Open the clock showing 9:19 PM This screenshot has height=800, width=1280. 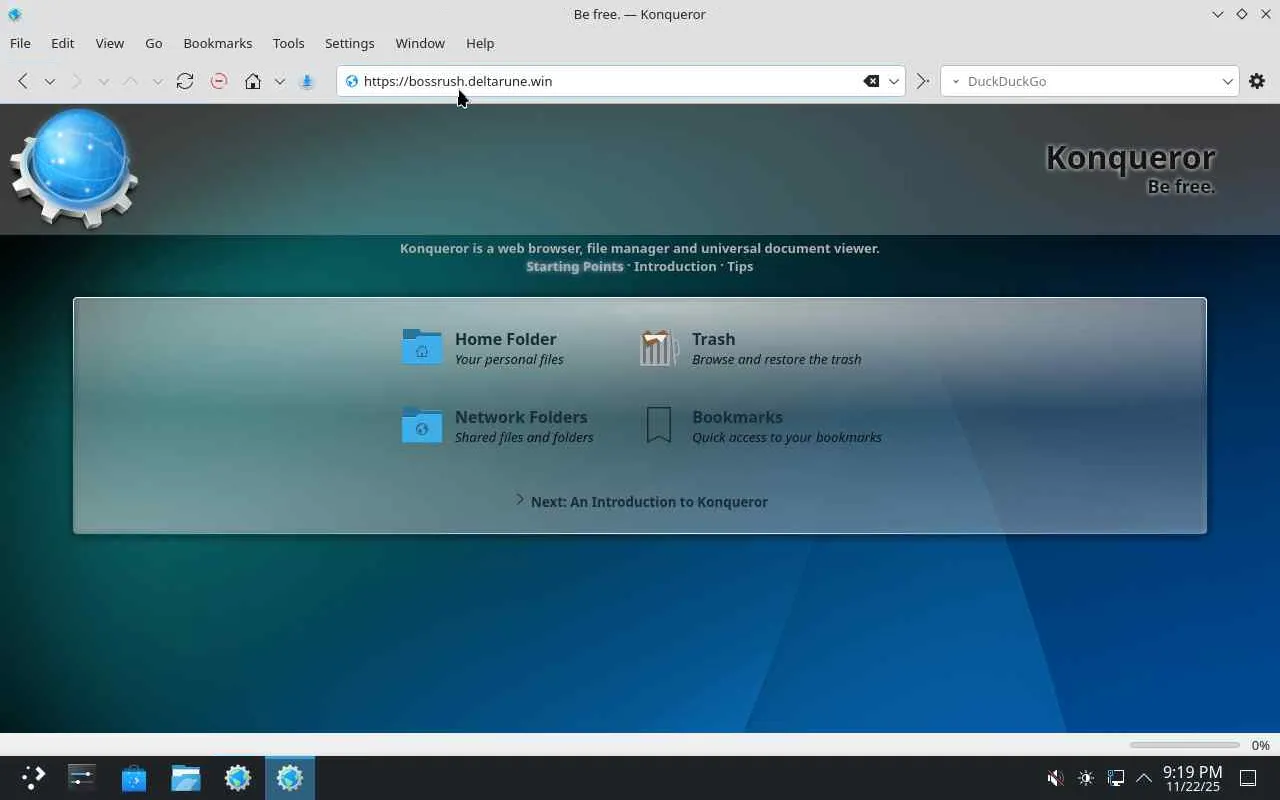1192,778
